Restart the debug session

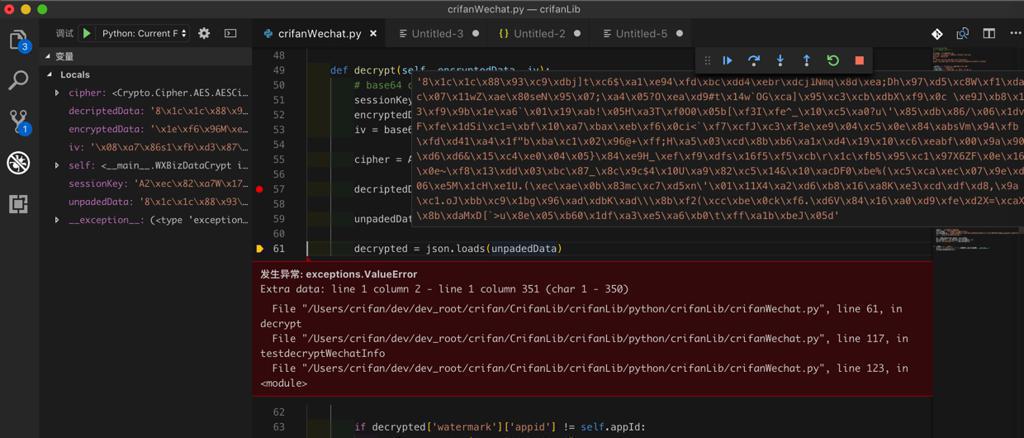832,61
